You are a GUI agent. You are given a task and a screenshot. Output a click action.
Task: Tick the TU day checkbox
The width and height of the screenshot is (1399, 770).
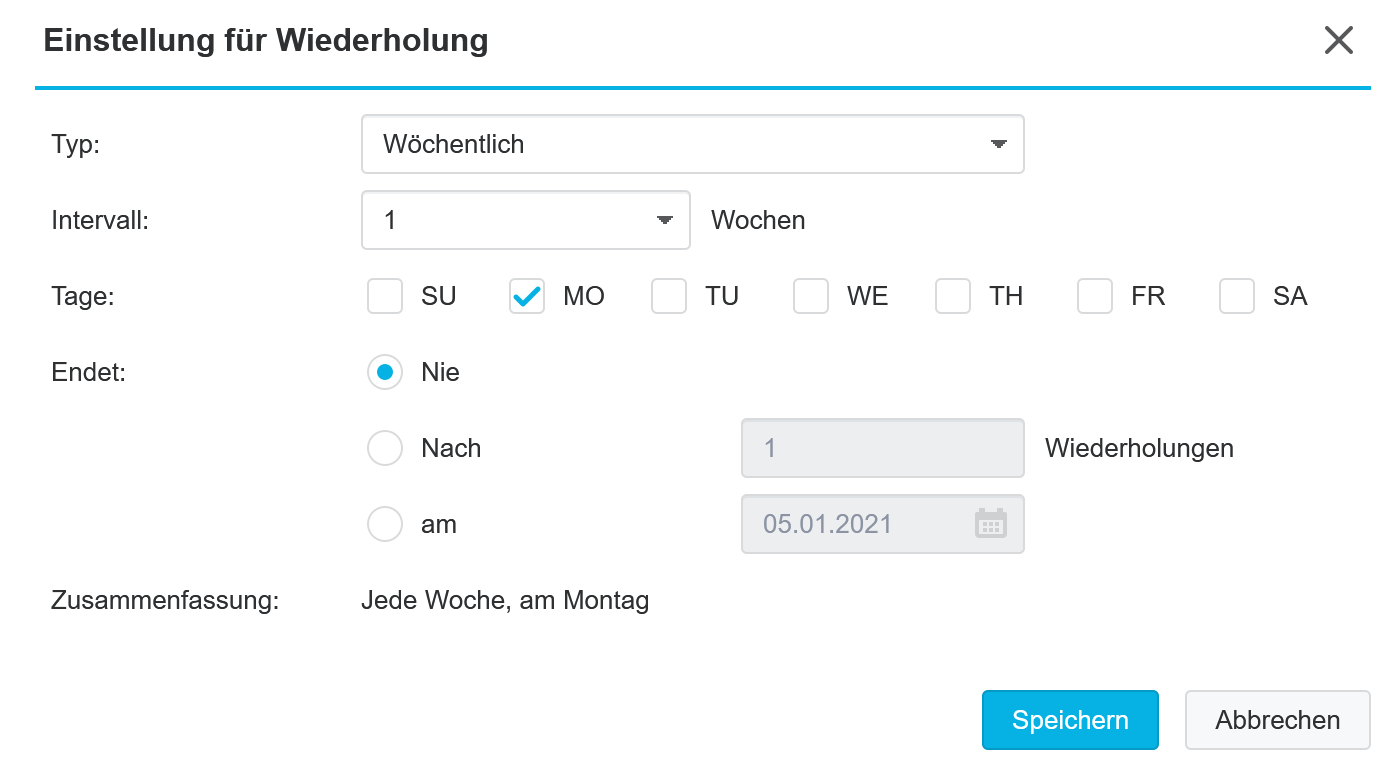(x=669, y=296)
